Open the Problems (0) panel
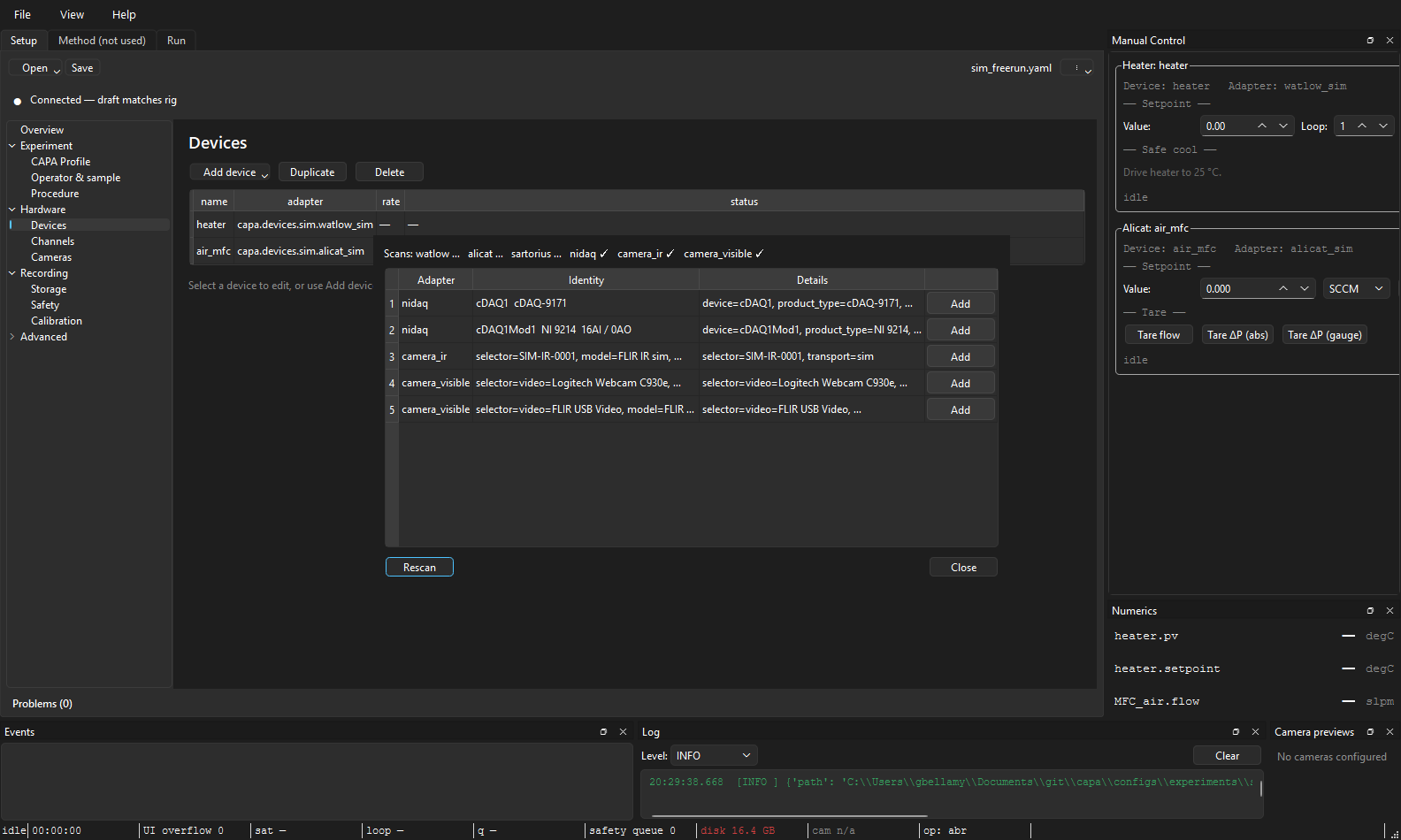 click(42, 704)
